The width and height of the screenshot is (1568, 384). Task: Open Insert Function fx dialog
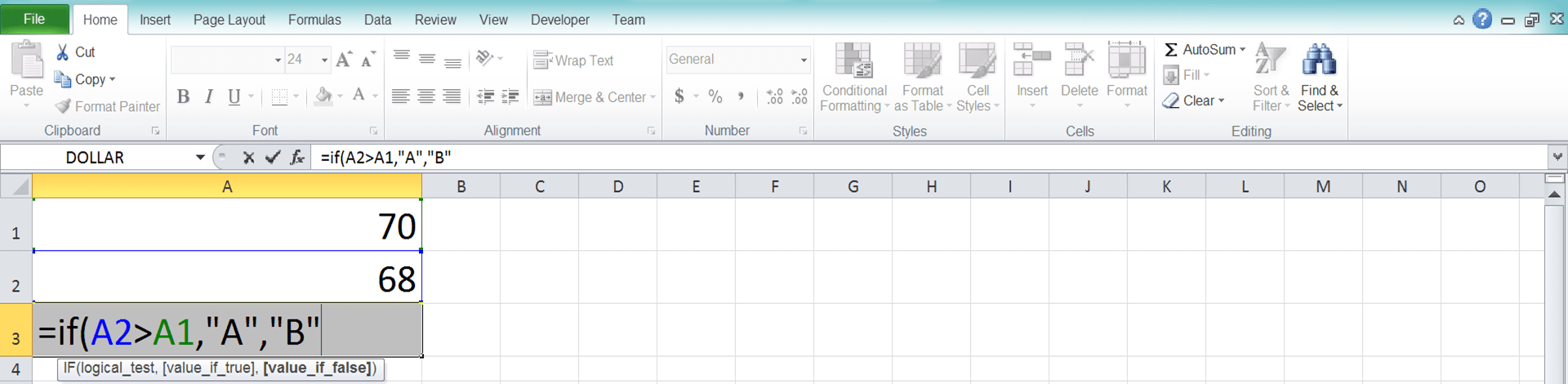pos(297,157)
